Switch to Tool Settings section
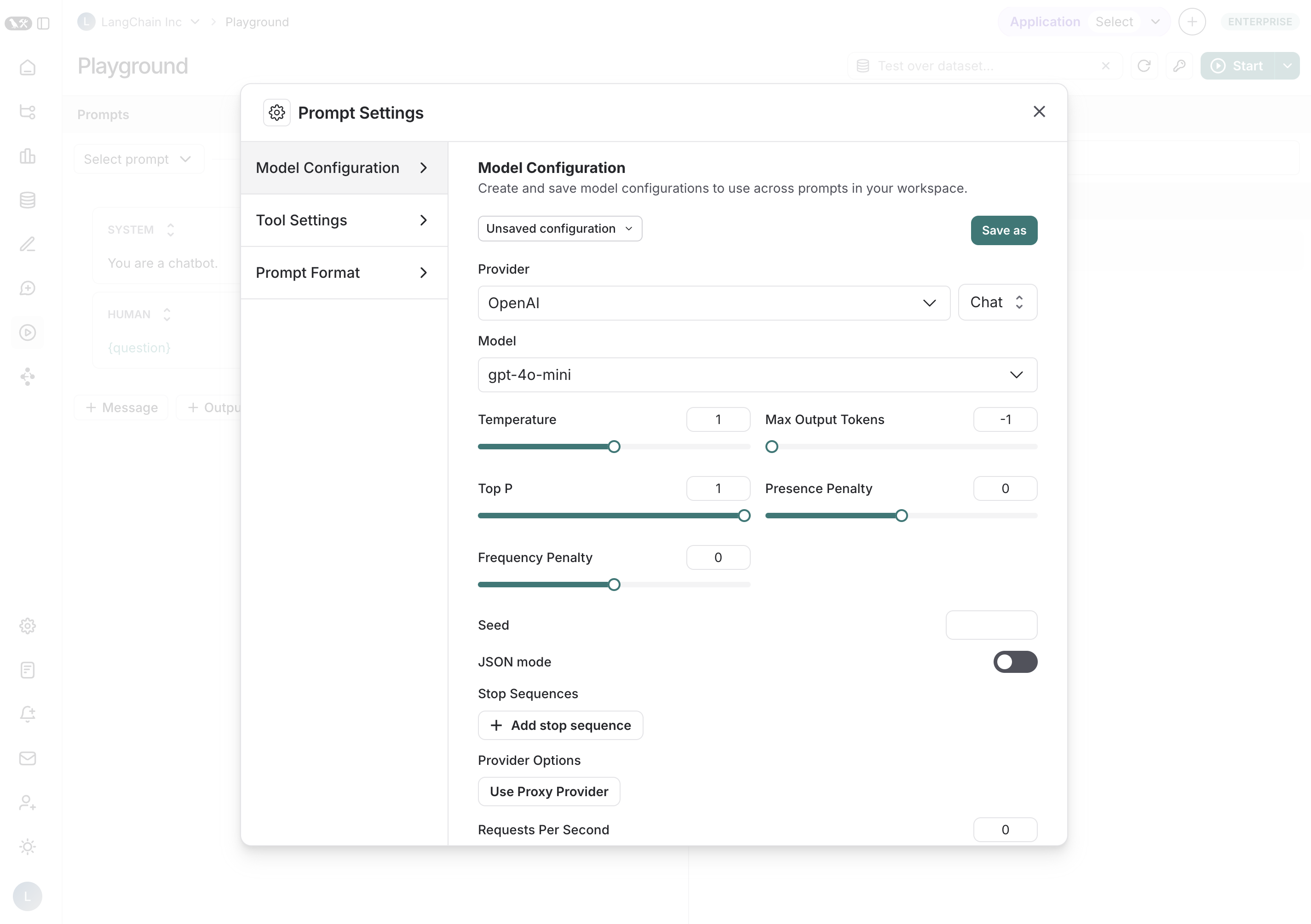This screenshot has height=924, width=1311. click(344, 220)
